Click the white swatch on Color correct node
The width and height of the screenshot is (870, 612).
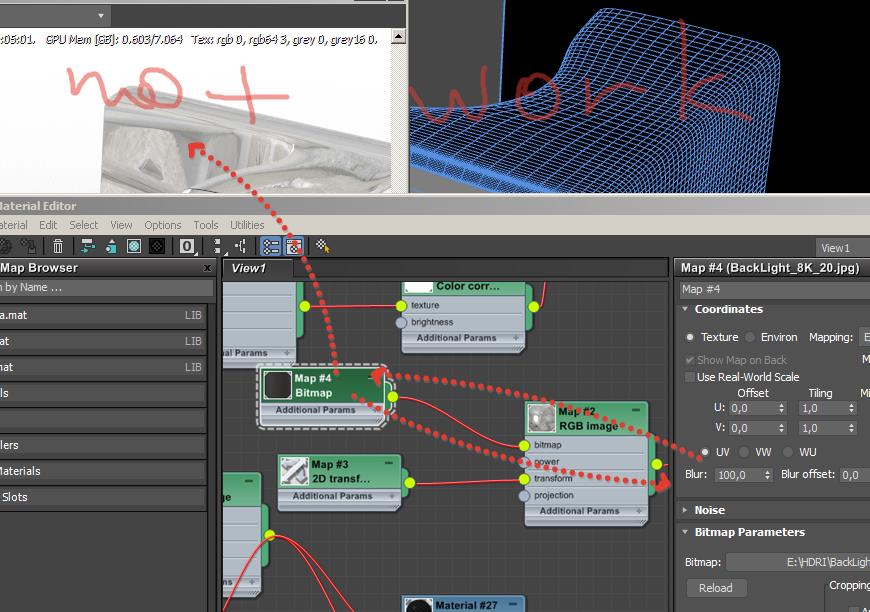[419, 287]
